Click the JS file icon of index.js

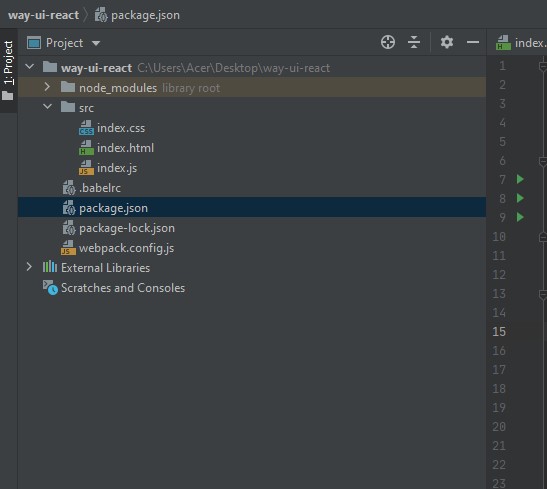pyautogui.click(x=86, y=168)
